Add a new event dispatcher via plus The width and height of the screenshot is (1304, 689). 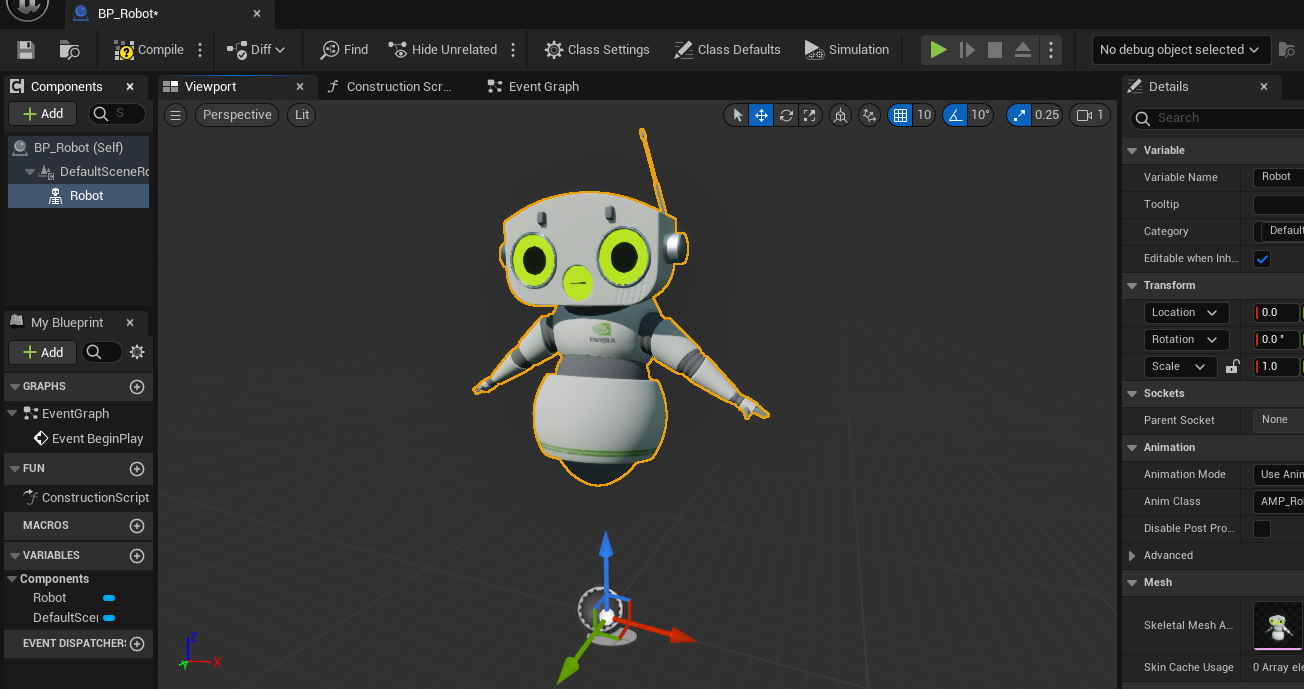point(137,644)
